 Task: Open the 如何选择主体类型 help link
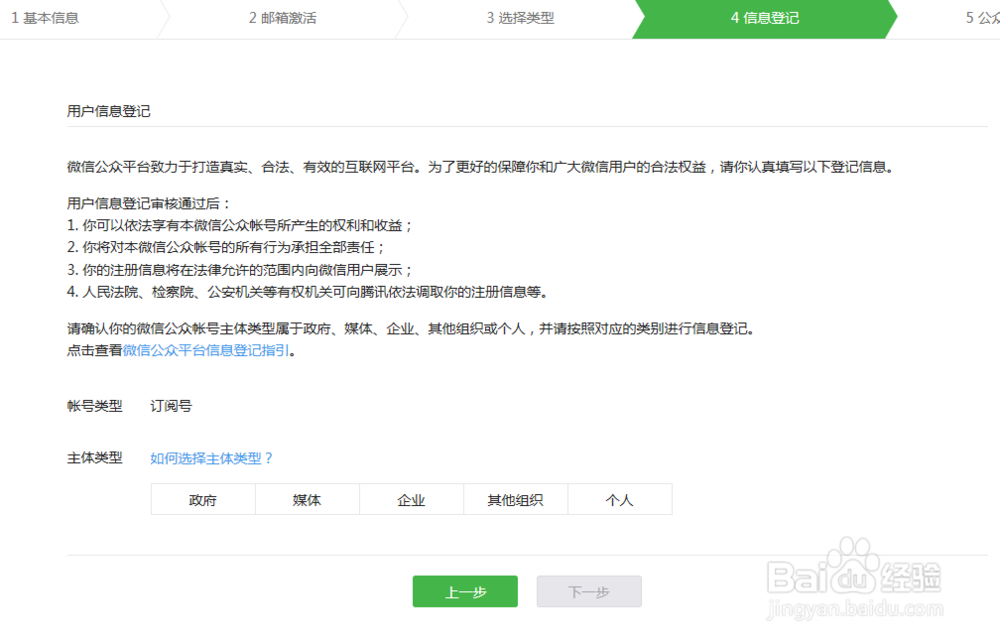209,458
